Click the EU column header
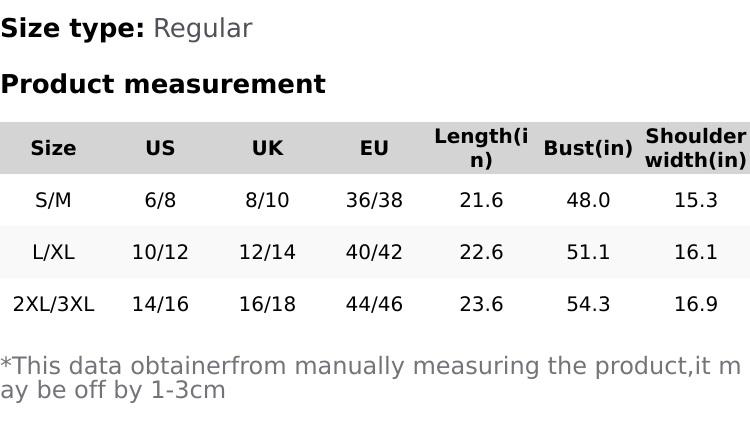This screenshot has width=750, height=426. [374, 148]
